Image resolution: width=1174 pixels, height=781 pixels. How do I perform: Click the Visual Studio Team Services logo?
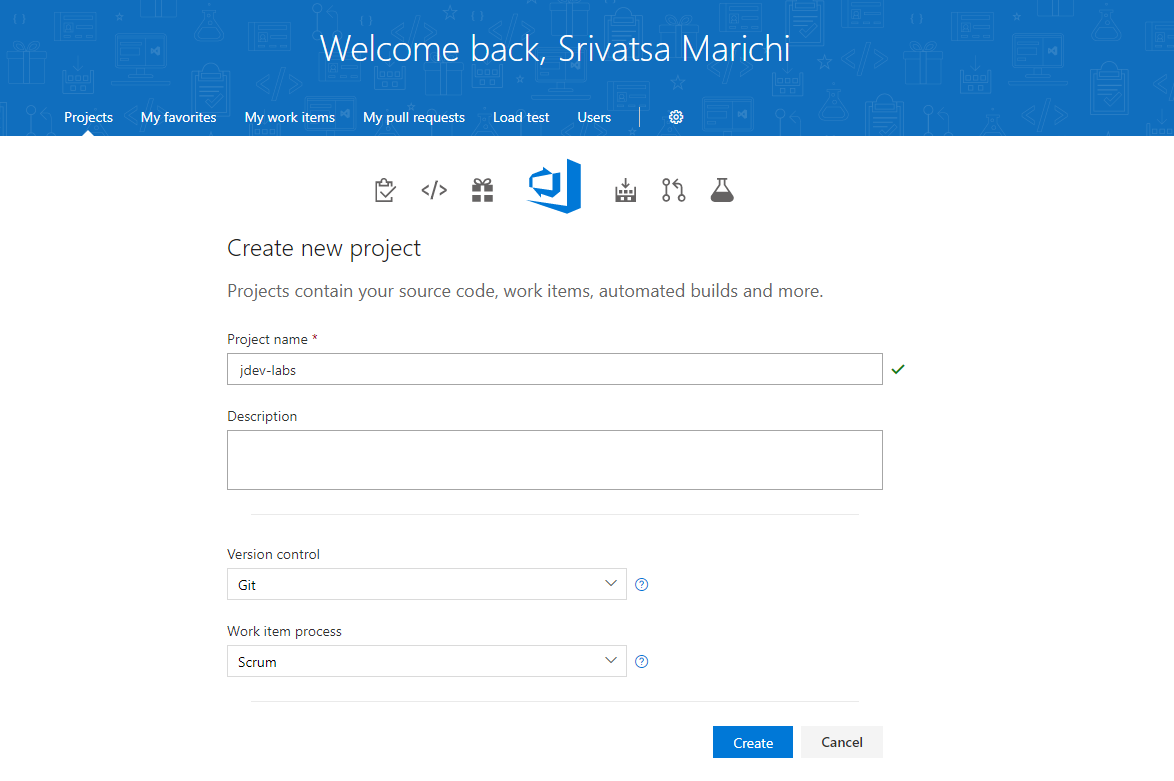pyautogui.click(x=553, y=186)
